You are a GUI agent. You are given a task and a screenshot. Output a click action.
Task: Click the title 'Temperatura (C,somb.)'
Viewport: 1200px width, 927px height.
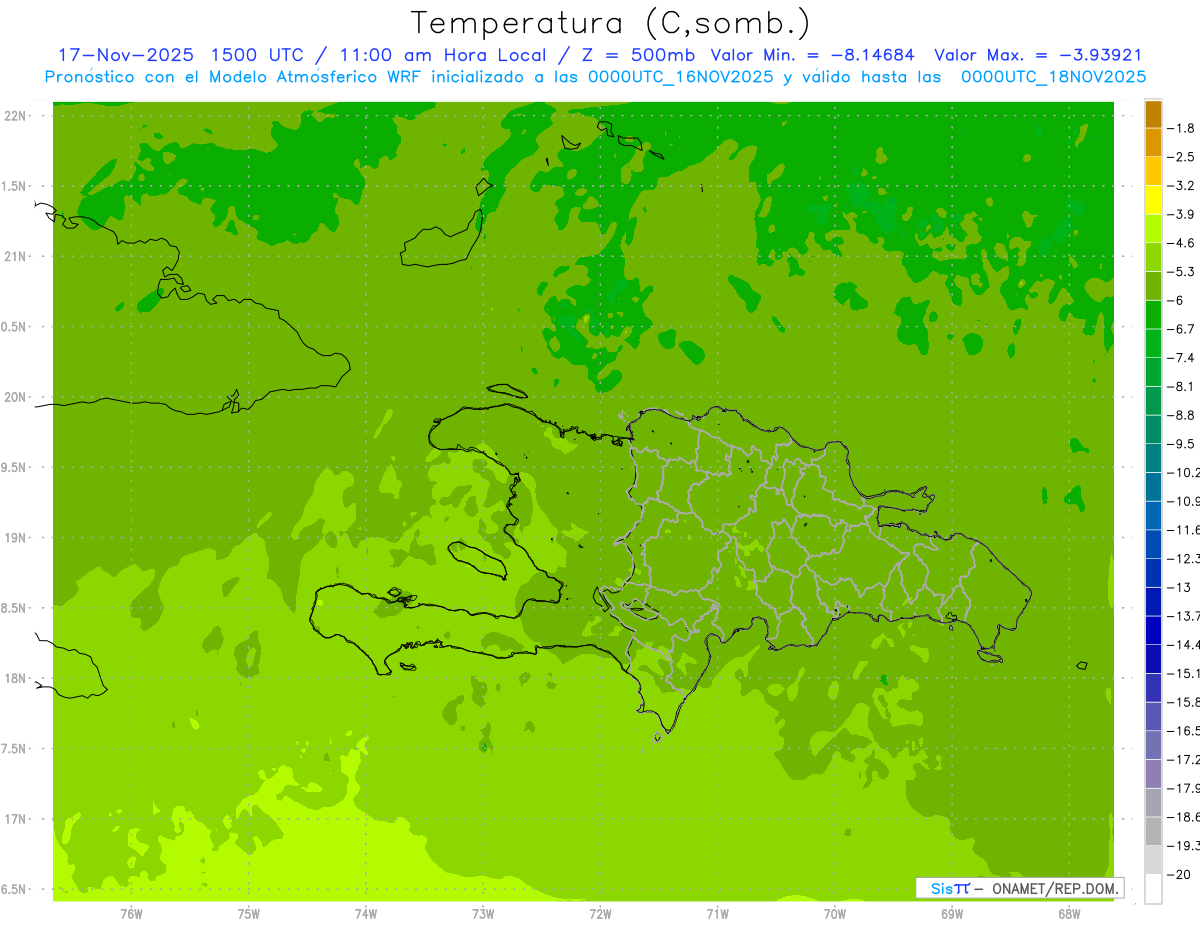pyautogui.click(x=611, y=24)
